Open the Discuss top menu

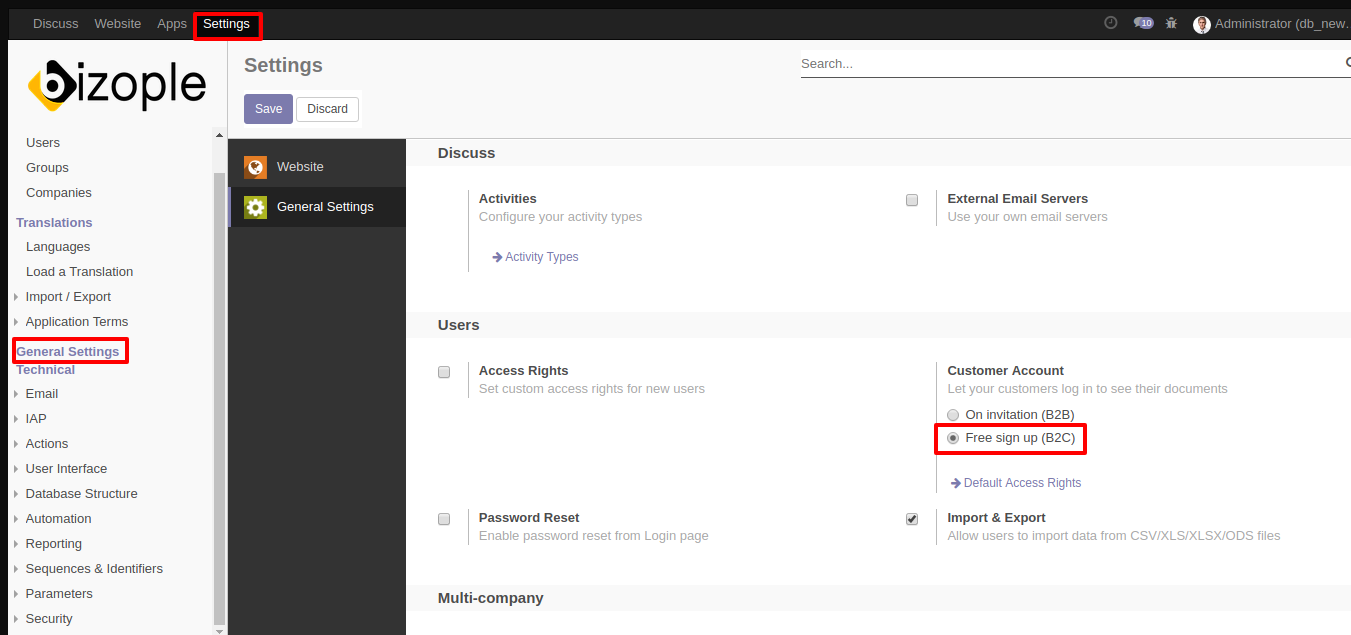pos(55,23)
